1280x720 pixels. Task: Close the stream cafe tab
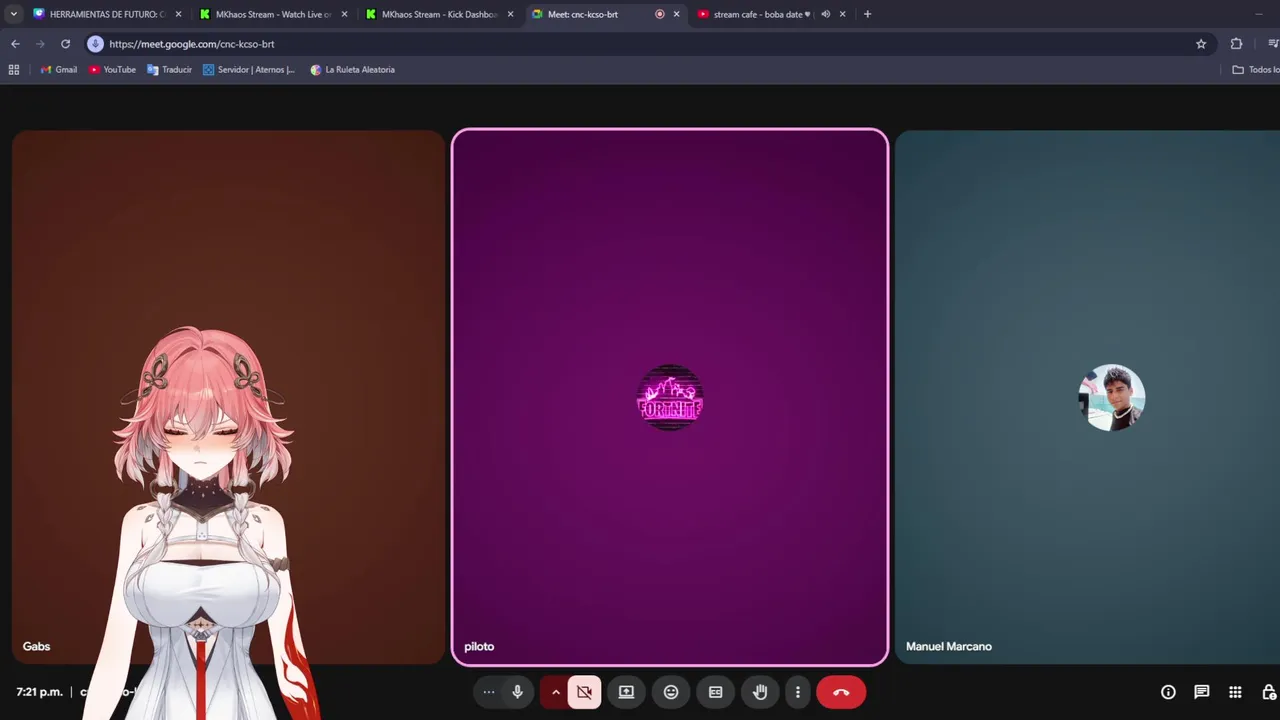point(842,14)
